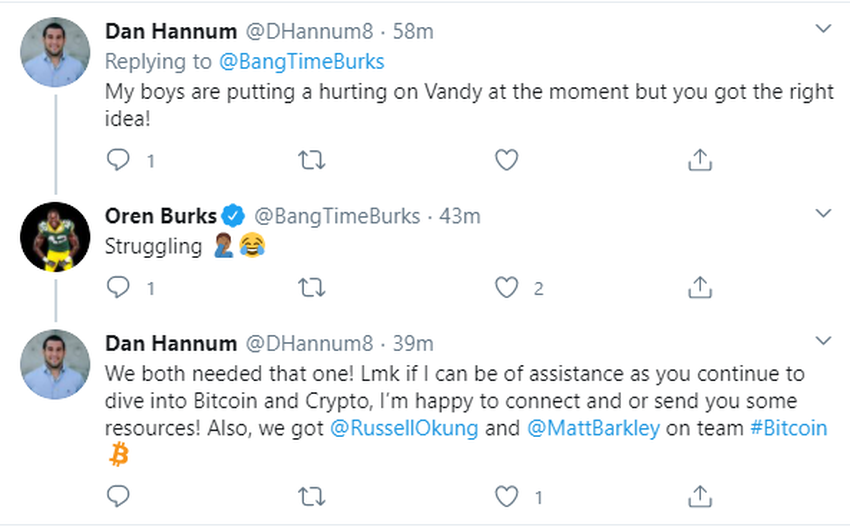The width and height of the screenshot is (850, 527).
Task: Like Dan Hannum's Bitcoin tweet
Action: click(507, 496)
